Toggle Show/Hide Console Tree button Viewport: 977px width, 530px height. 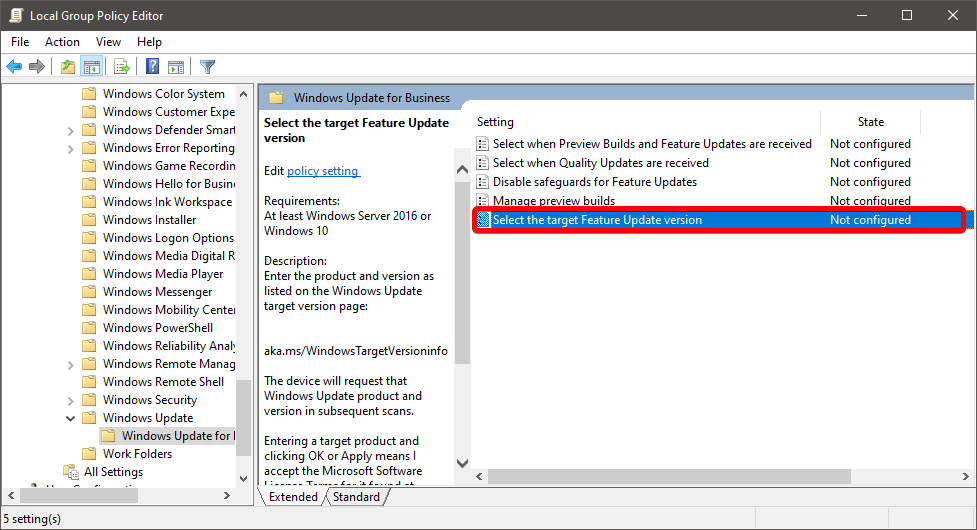(x=91, y=67)
